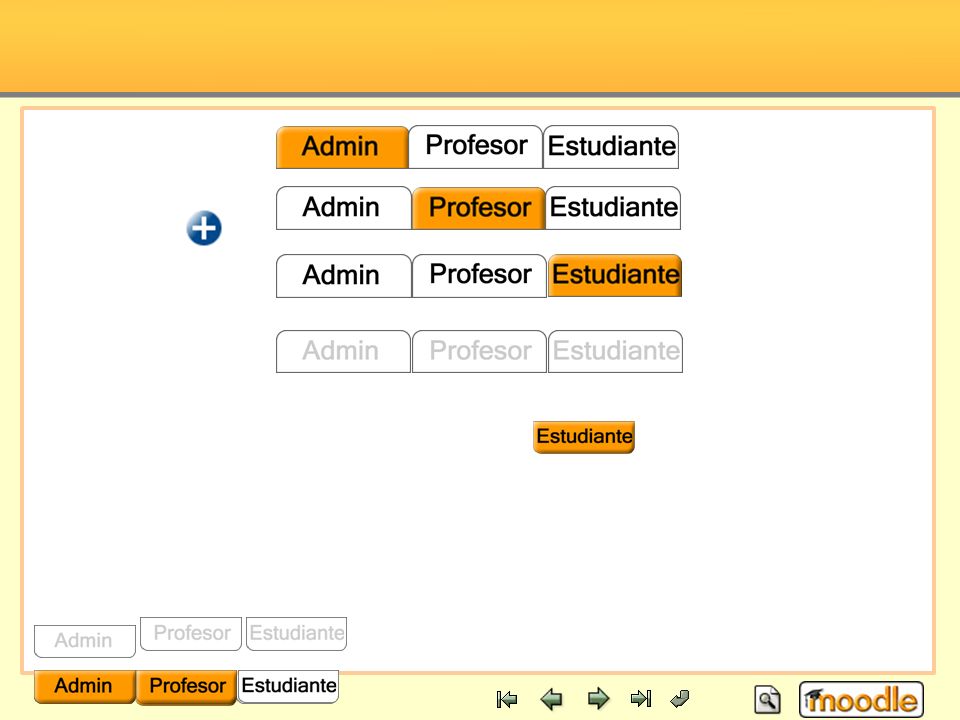Go to the previous slide arrow
Screen dimensions: 960x720
coord(552,699)
